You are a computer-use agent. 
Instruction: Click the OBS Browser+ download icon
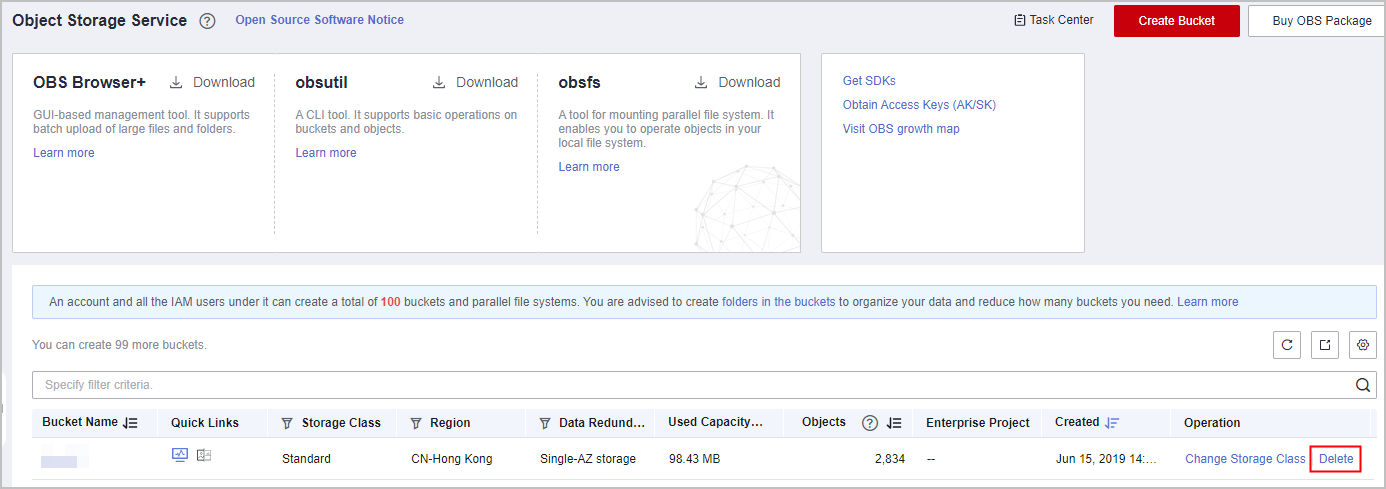176,83
